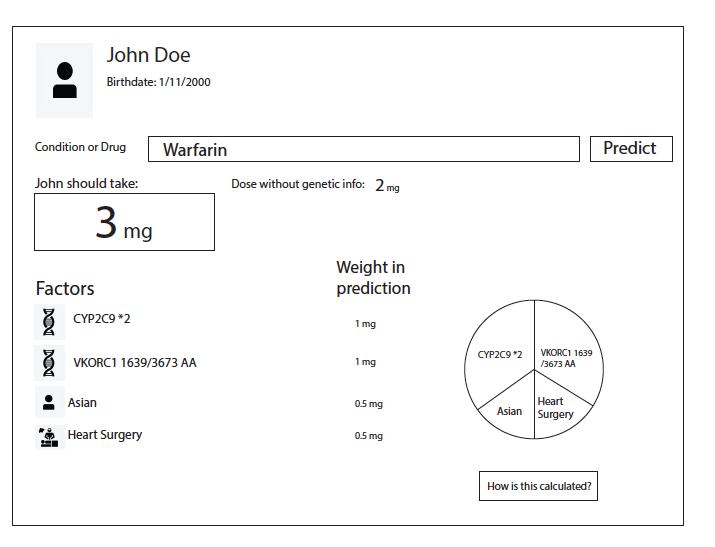Click the Factors heading
Screen dimensions: 715x547
pos(65,289)
